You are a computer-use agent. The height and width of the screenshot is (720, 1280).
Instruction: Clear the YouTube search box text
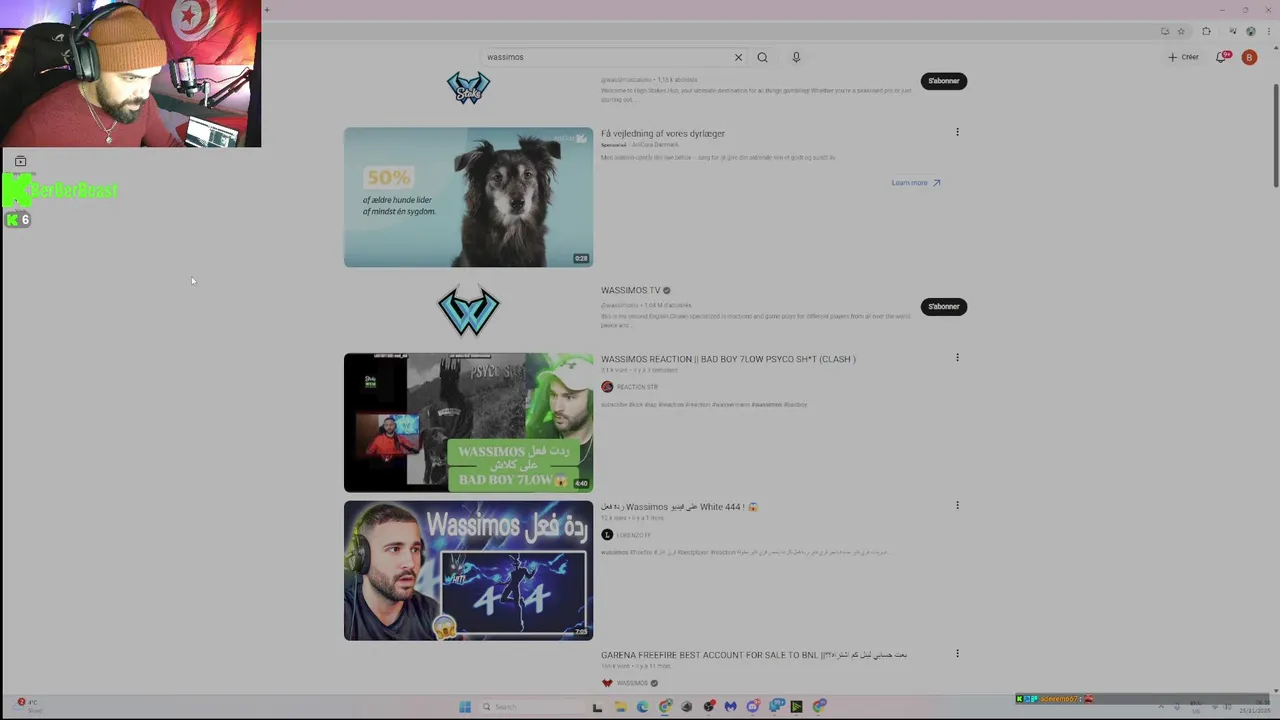coord(738,57)
